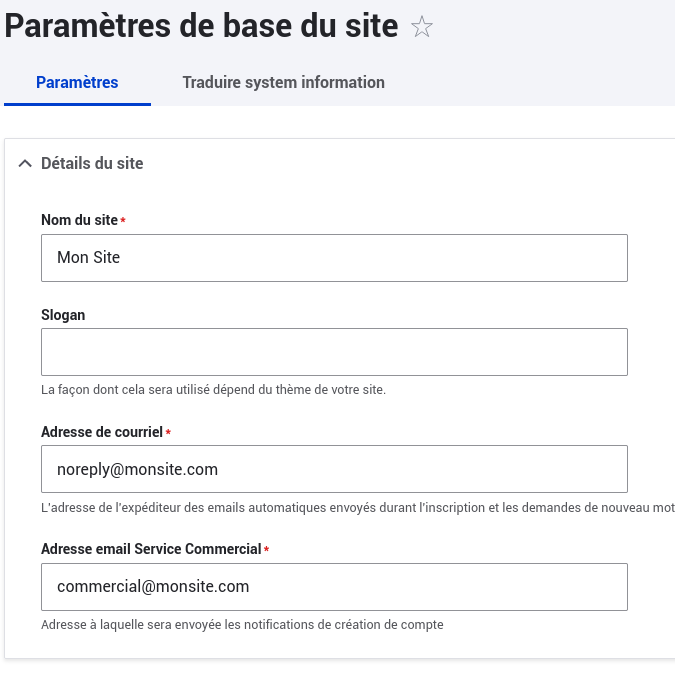675x673 pixels.
Task: Click the asterisk after Service Commercial label
Action: tap(267, 550)
